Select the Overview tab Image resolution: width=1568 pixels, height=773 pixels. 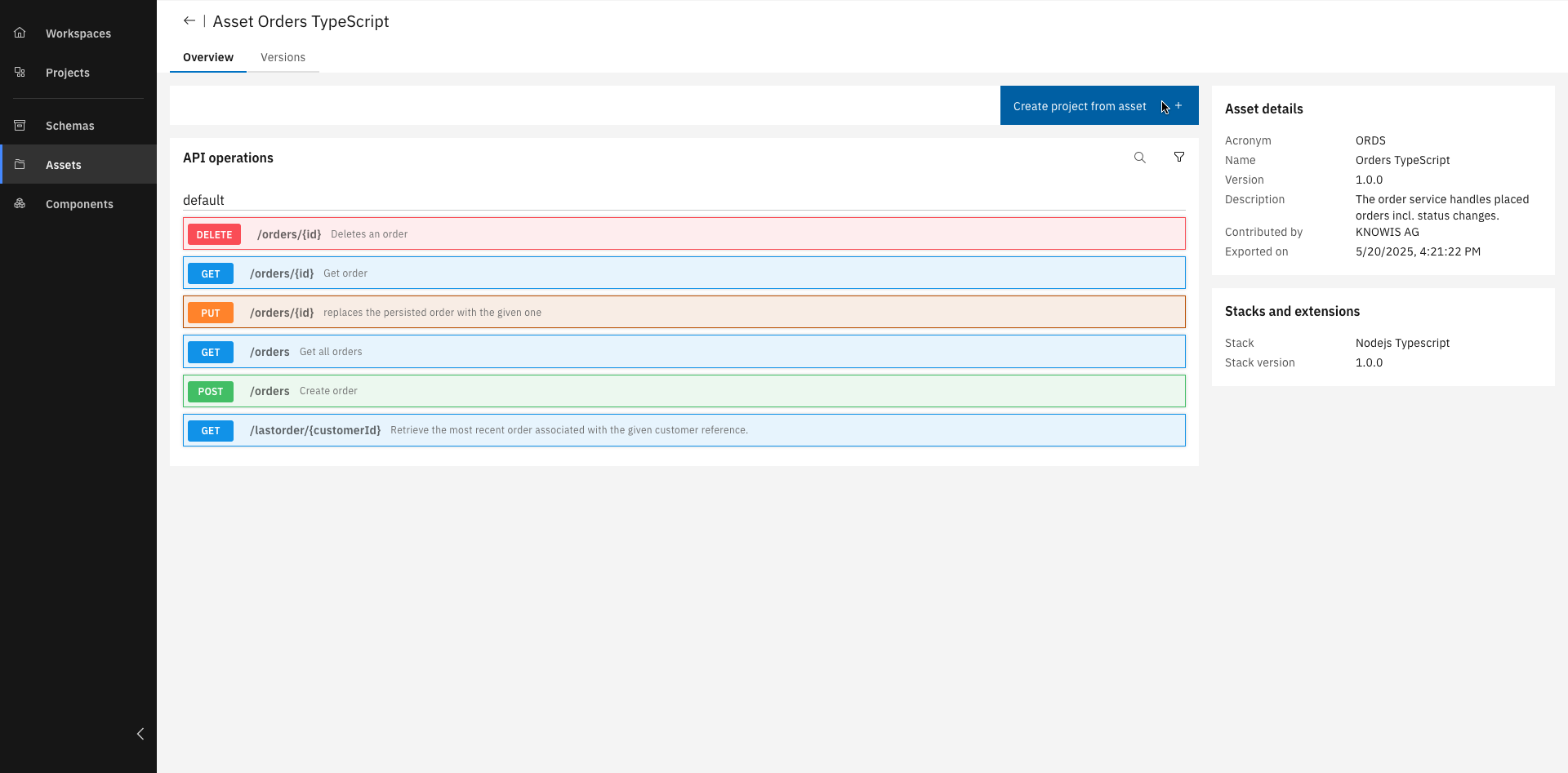[x=208, y=57]
